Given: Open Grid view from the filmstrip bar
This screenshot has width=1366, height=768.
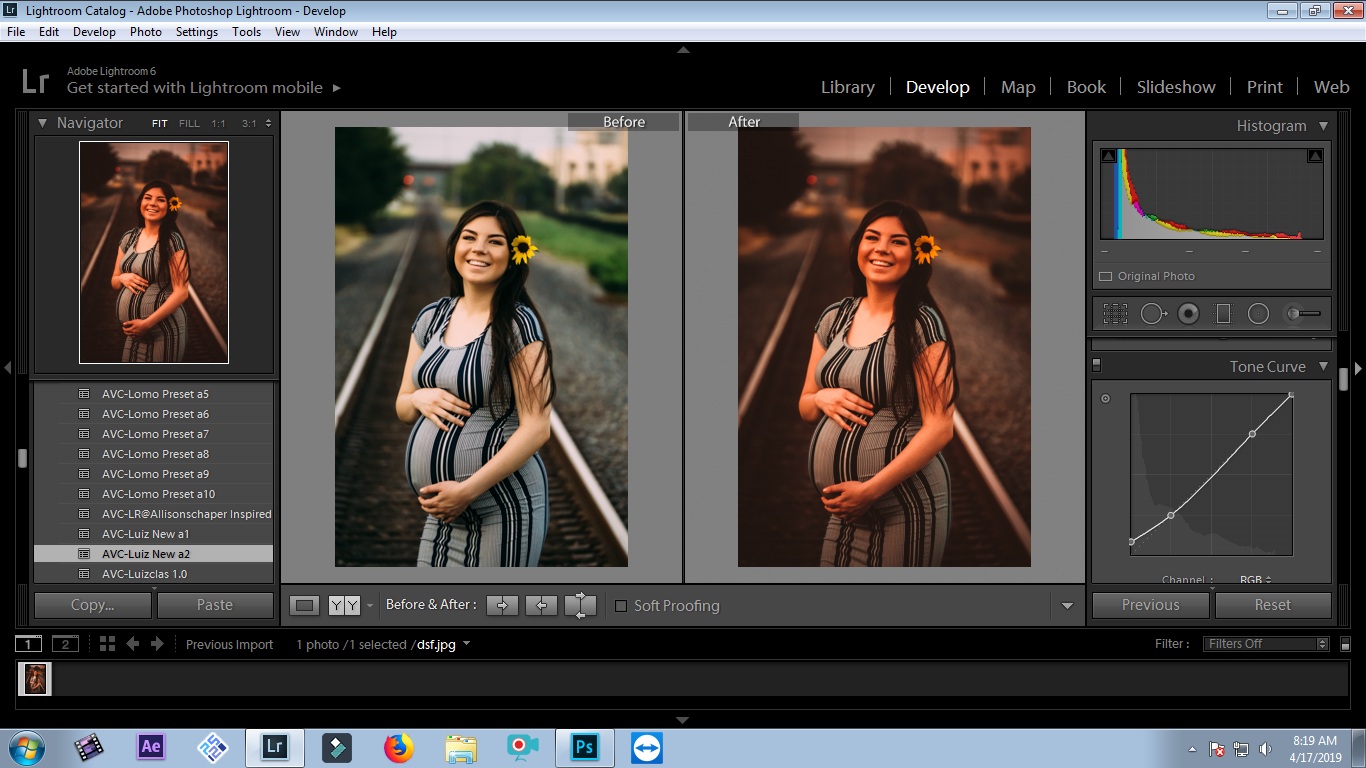Looking at the screenshot, I should [107, 644].
